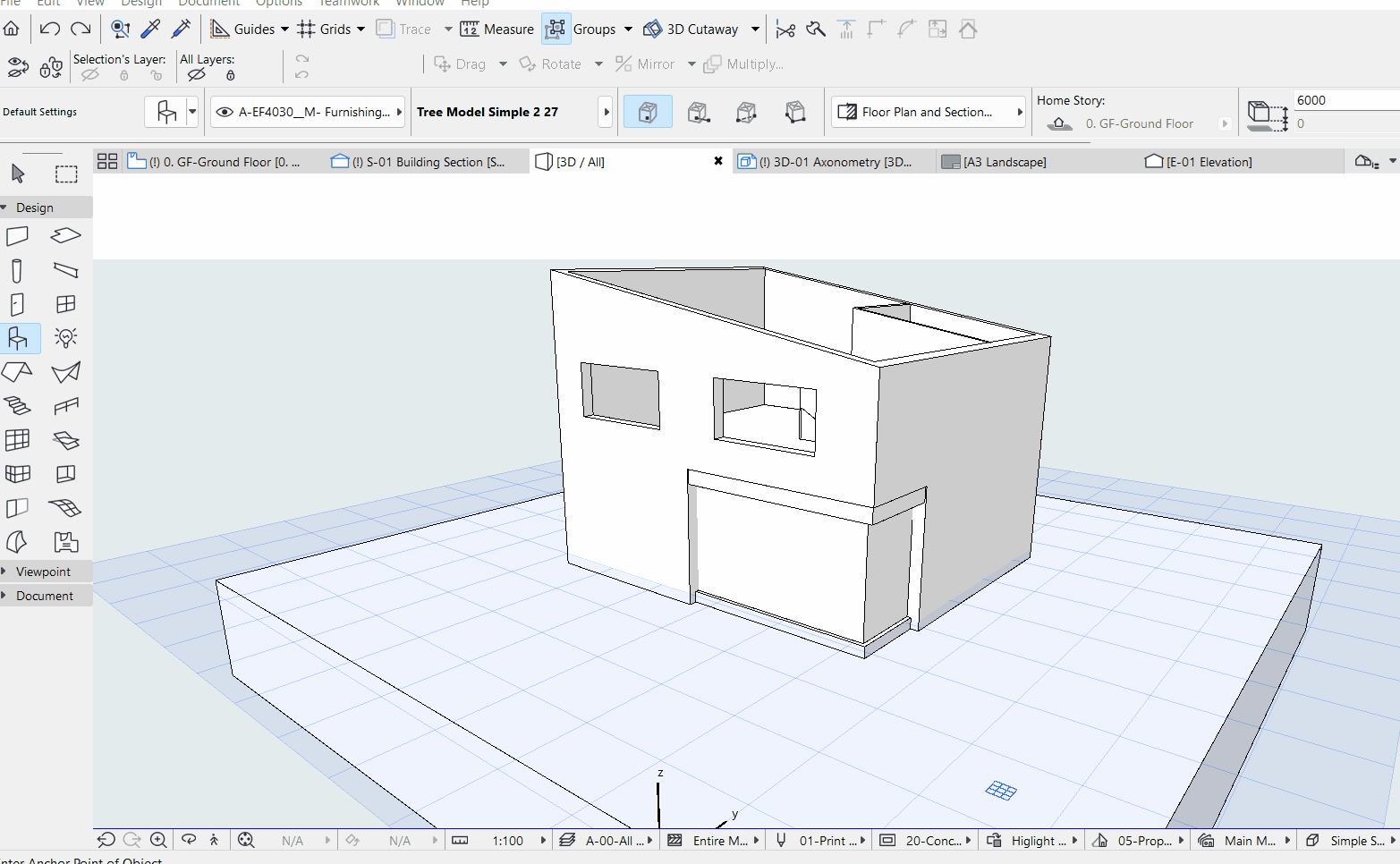Open the Object tool settings chair button
The height and width of the screenshot is (864, 1400).
[x=166, y=112]
